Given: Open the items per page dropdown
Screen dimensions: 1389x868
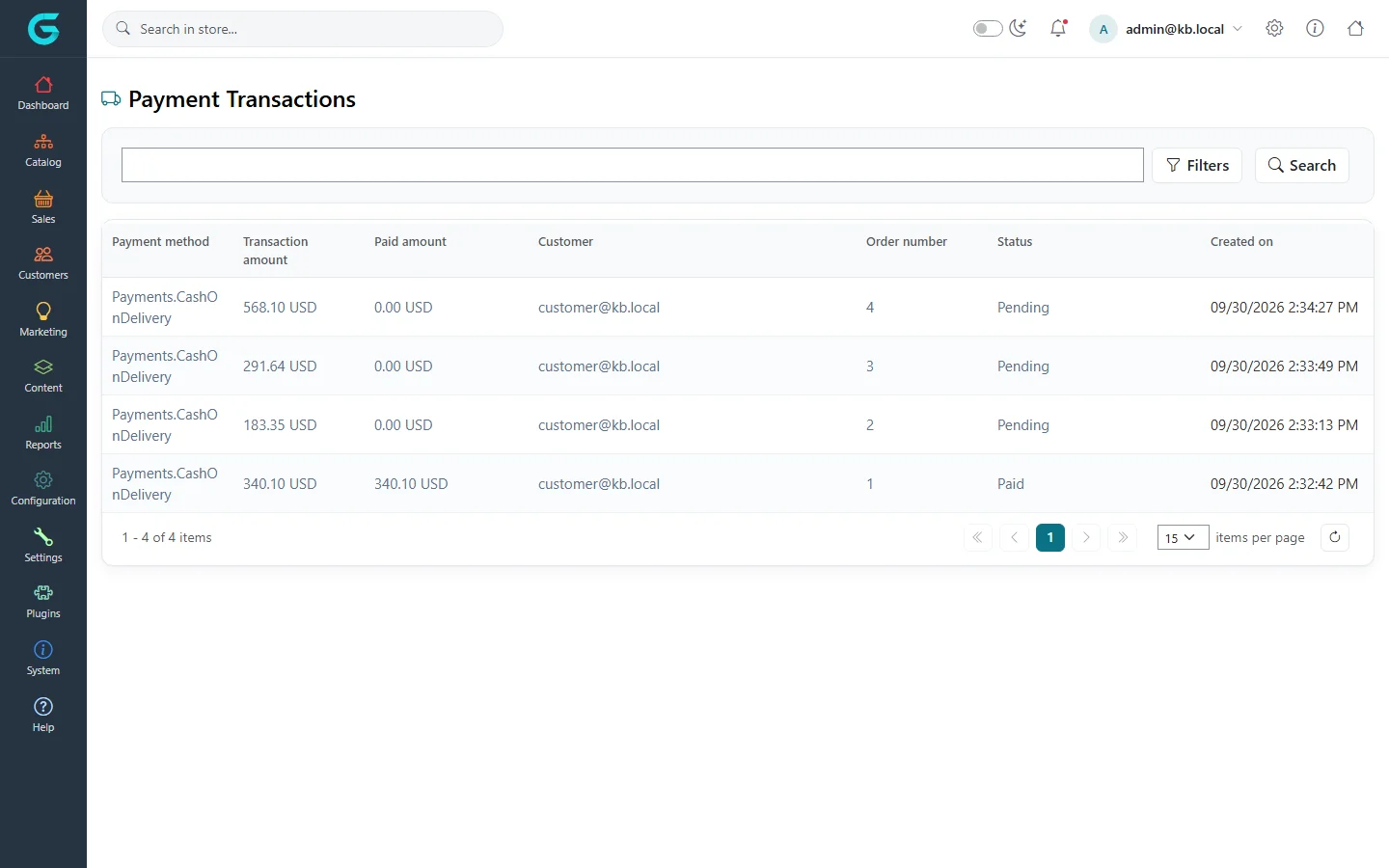Looking at the screenshot, I should (x=1183, y=537).
